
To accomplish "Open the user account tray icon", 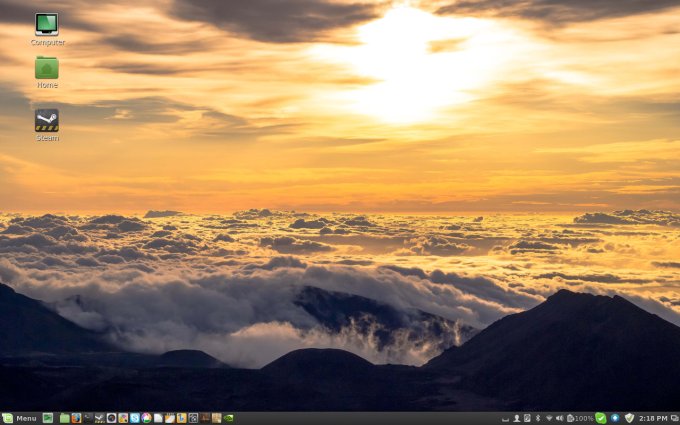I will coord(517,418).
